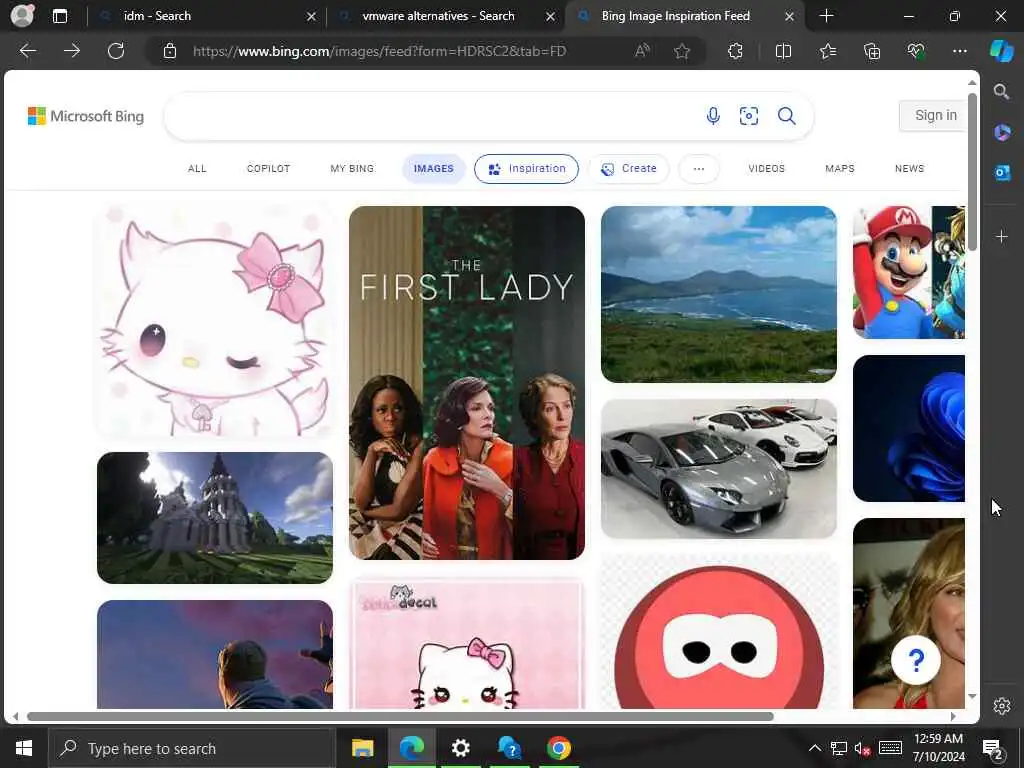Image resolution: width=1024 pixels, height=768 pixels.
Task: Click the help question mark button
Action: point(916,660)
